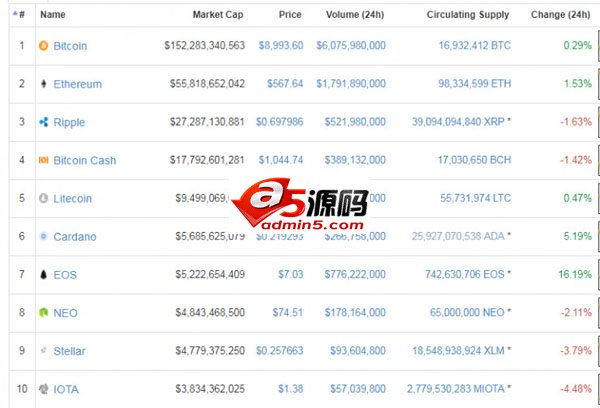The image size is (600, 408).
Task: Open the IOTA coin page link
Action: click(x=66, y=389)
